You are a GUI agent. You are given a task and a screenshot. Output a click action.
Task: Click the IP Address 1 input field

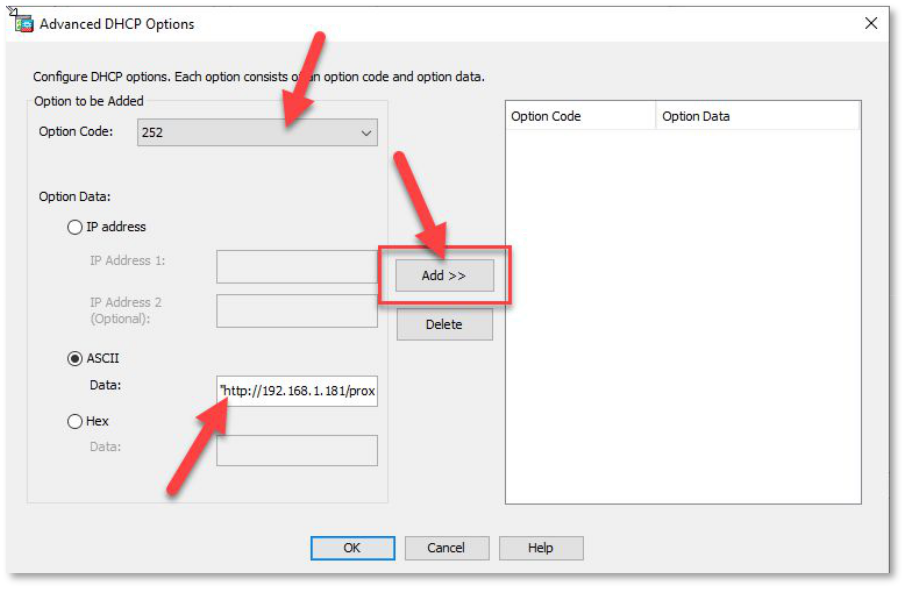296,267
